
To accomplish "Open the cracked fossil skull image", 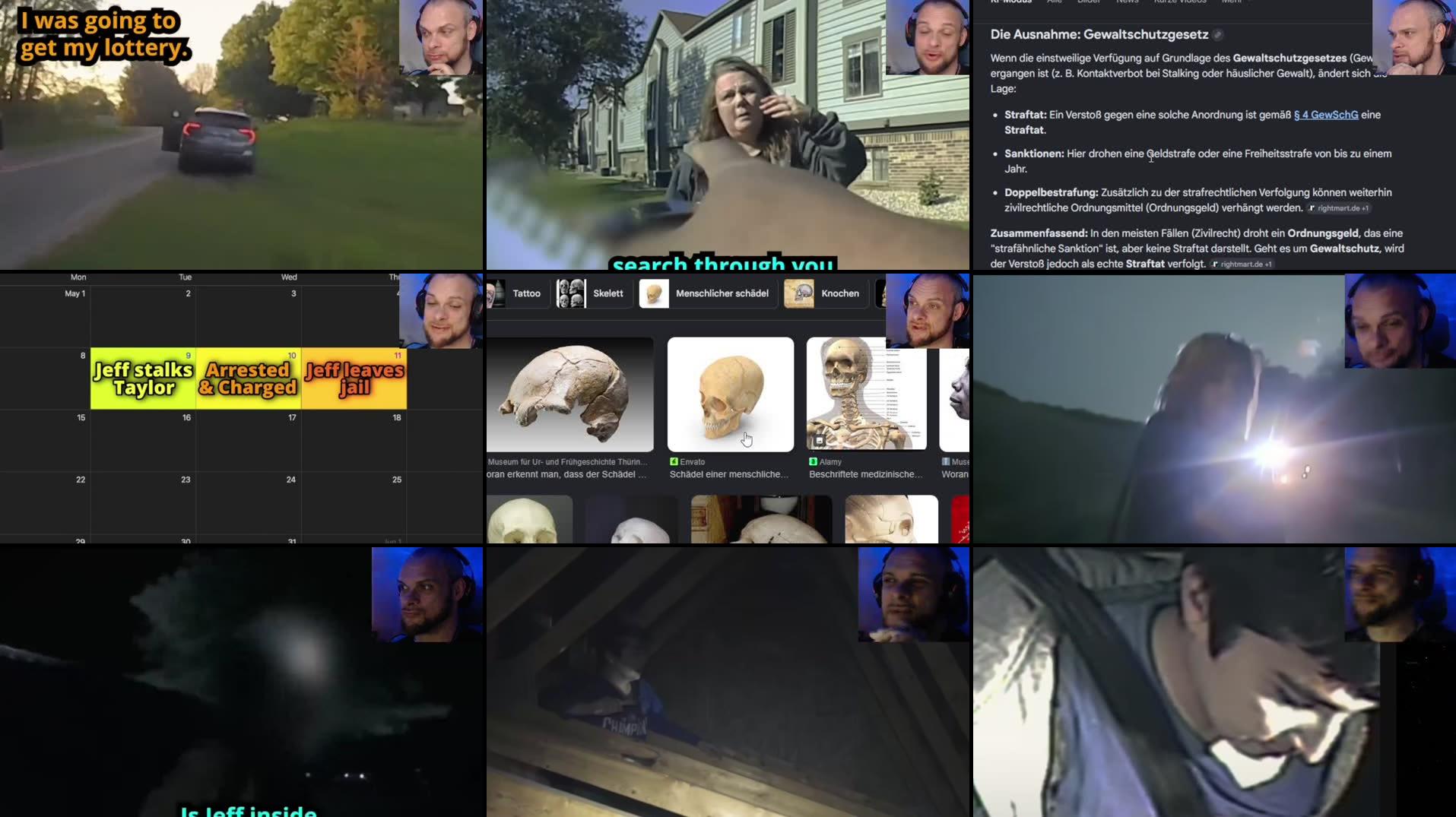I will [x=570, y=394].
